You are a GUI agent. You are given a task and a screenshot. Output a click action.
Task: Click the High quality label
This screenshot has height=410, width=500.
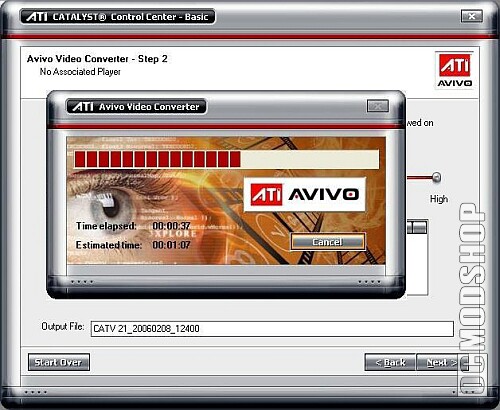439,199
